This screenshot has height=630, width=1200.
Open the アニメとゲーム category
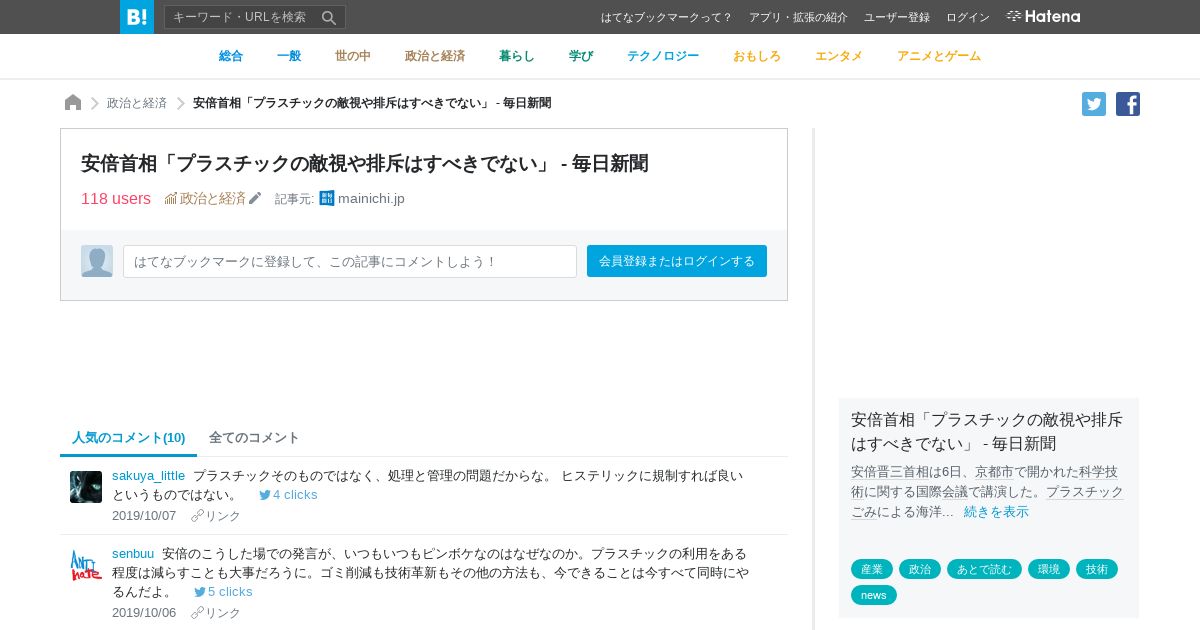(939, 56)
